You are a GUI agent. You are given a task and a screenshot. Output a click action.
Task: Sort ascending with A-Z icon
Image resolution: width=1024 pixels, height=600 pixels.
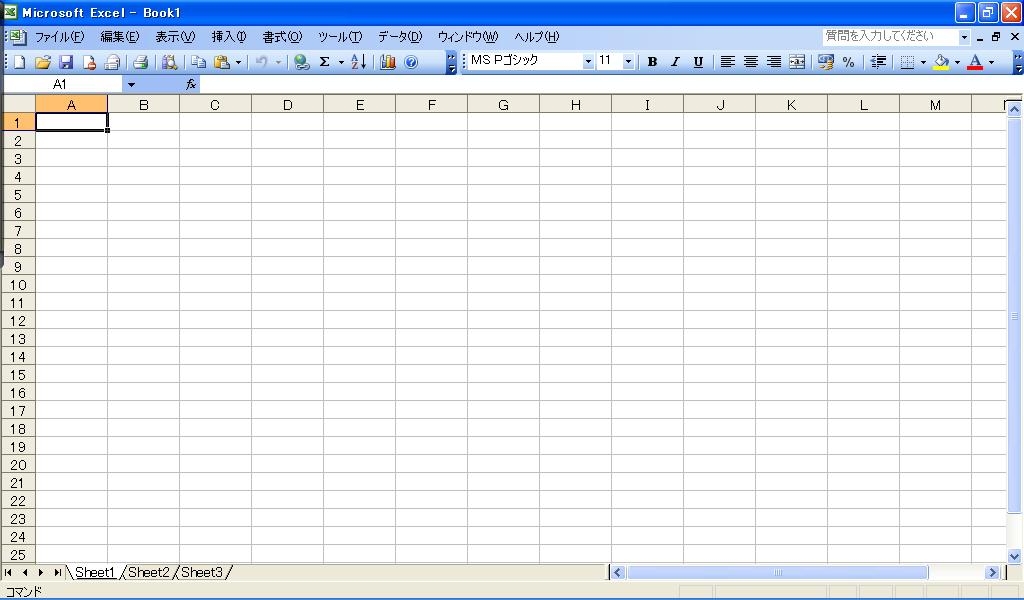(x=359, y=62)
